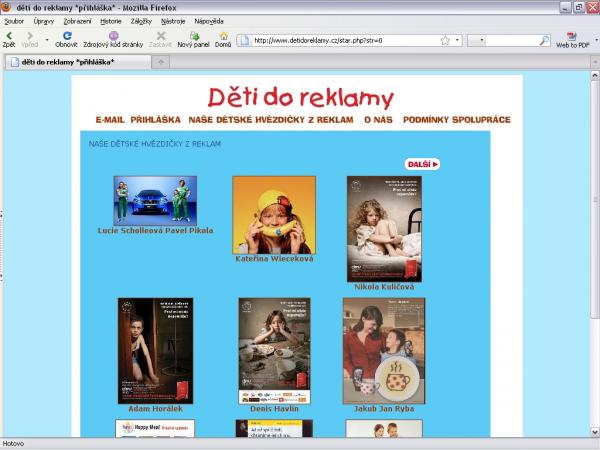The width and height of the screenshot is (600, 450).
Task: Open the blue car advertisement thumbnail
Action: [155, 201]
